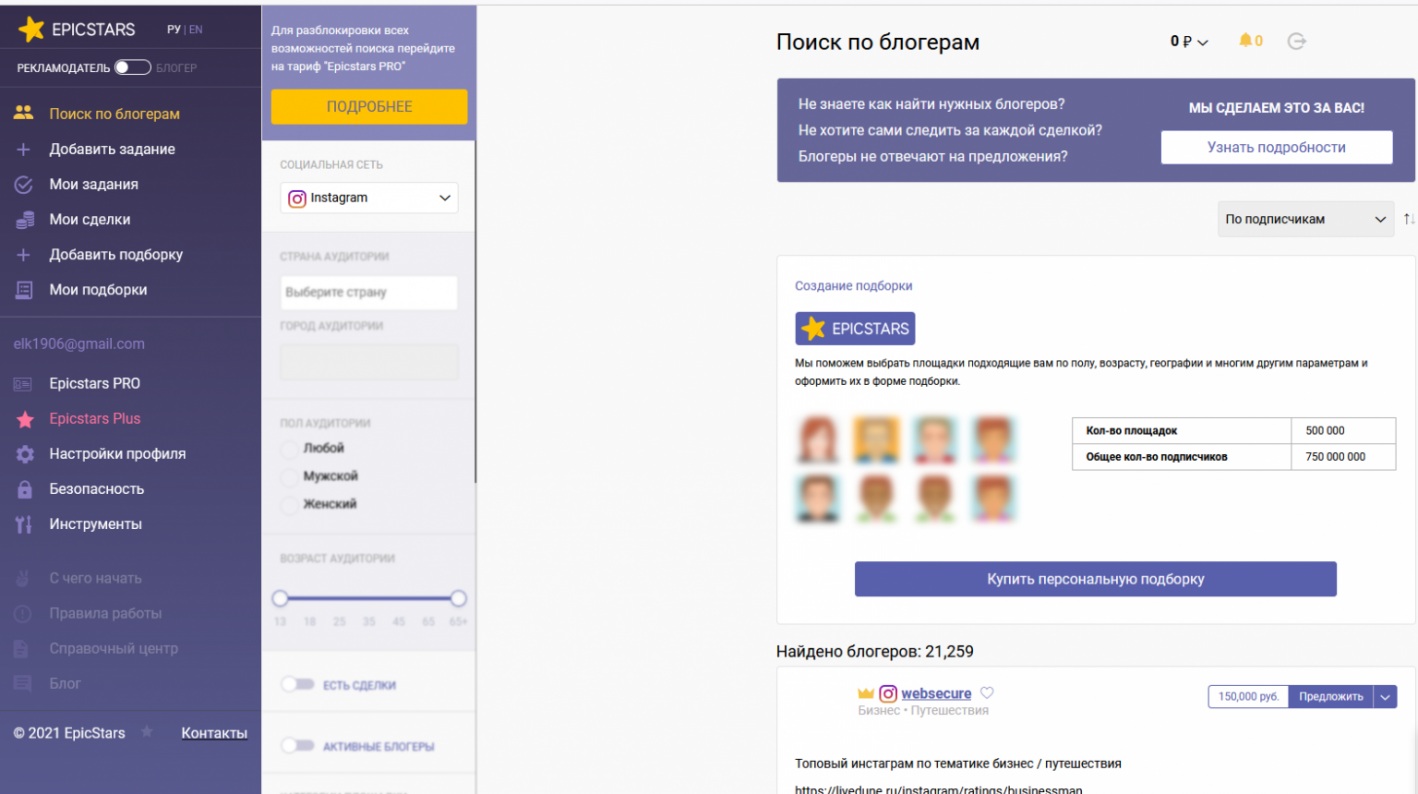Open the Instagram social network dropdown
Image resolution: width=1418 pixels, height=794 pixels.
coord(369,198)
